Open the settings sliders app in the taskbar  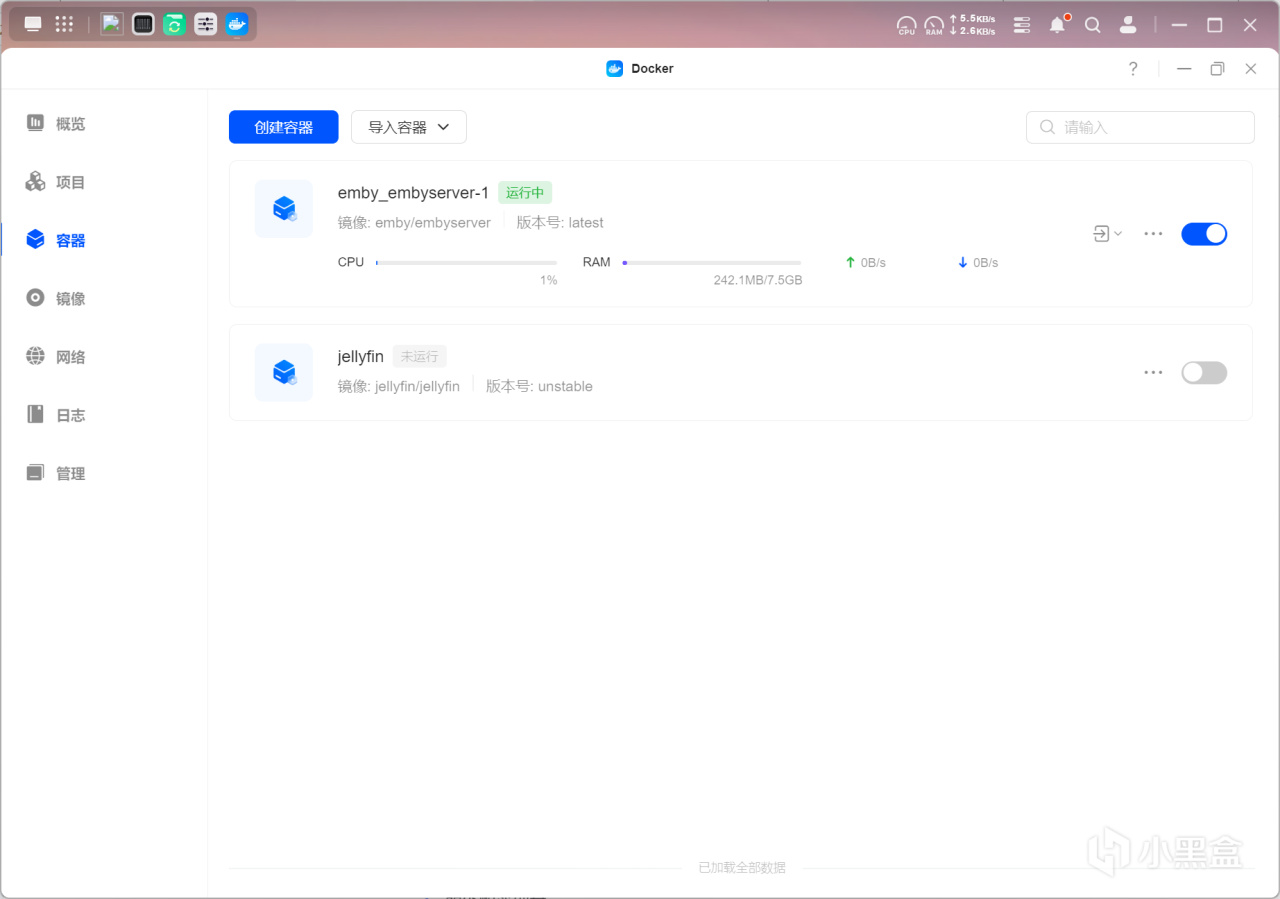pyautogui.click(x=205, y=24)
